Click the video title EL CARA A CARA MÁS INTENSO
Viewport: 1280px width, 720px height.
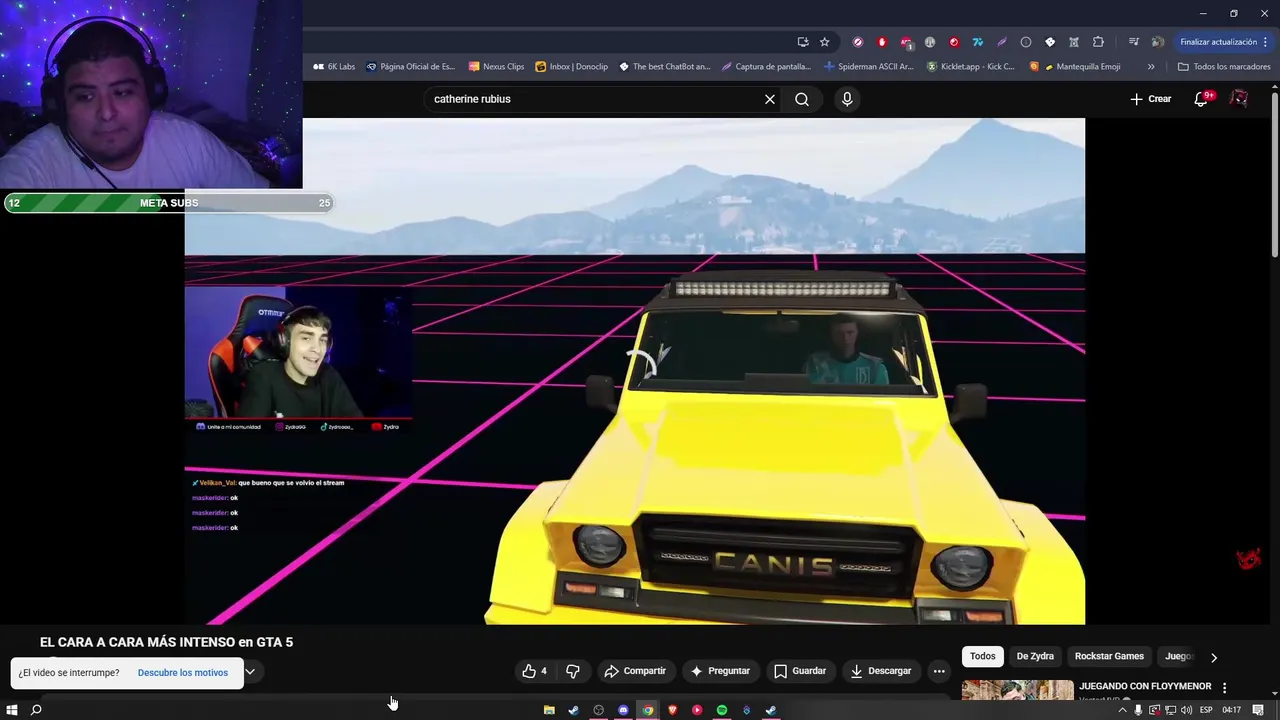coord(166,642)
